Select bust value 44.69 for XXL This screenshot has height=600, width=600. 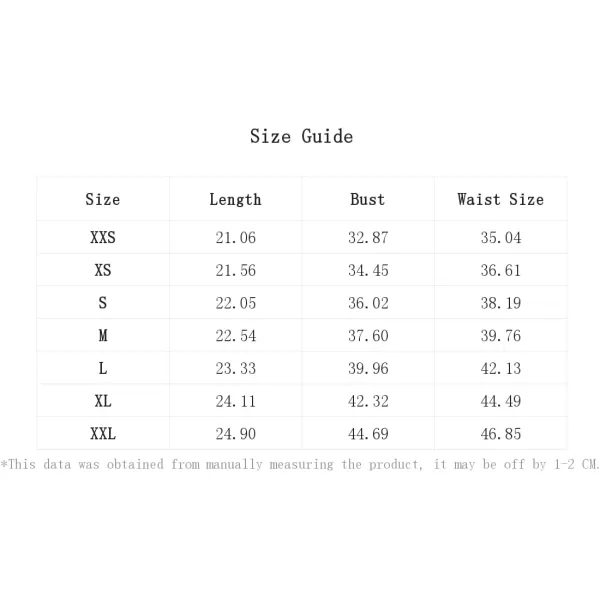[368, 434]
